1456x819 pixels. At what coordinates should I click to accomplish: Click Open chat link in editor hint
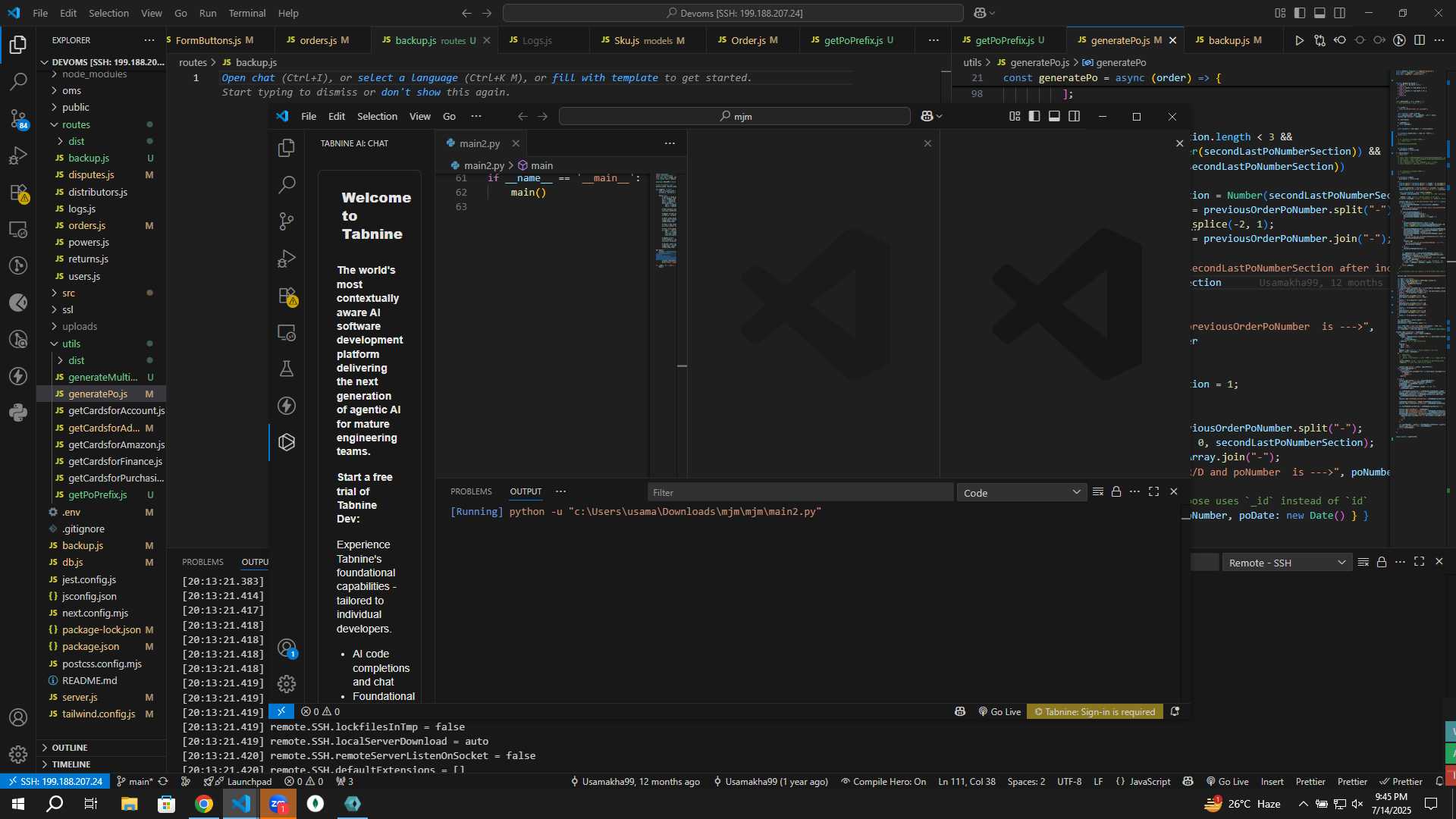point(248,78)
